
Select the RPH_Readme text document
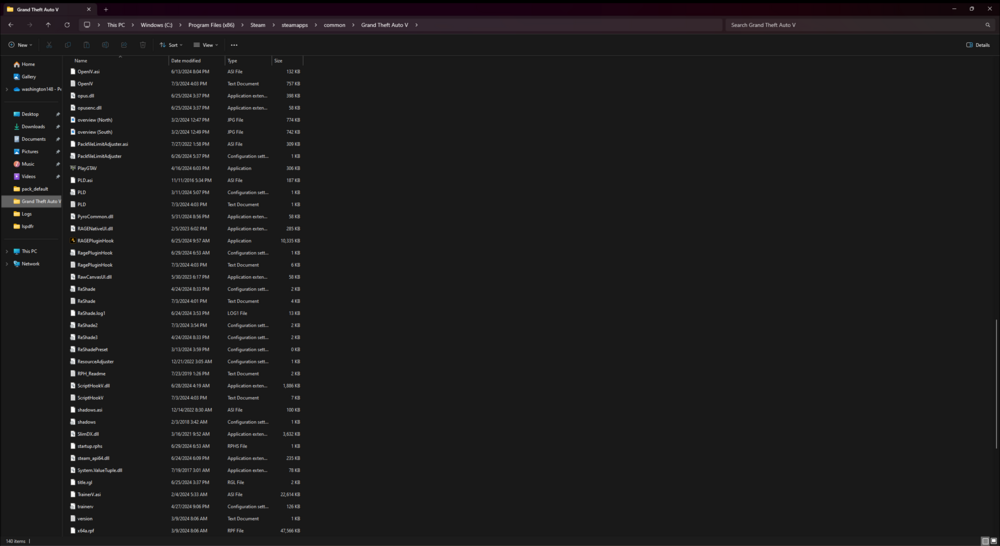(91, 374)
